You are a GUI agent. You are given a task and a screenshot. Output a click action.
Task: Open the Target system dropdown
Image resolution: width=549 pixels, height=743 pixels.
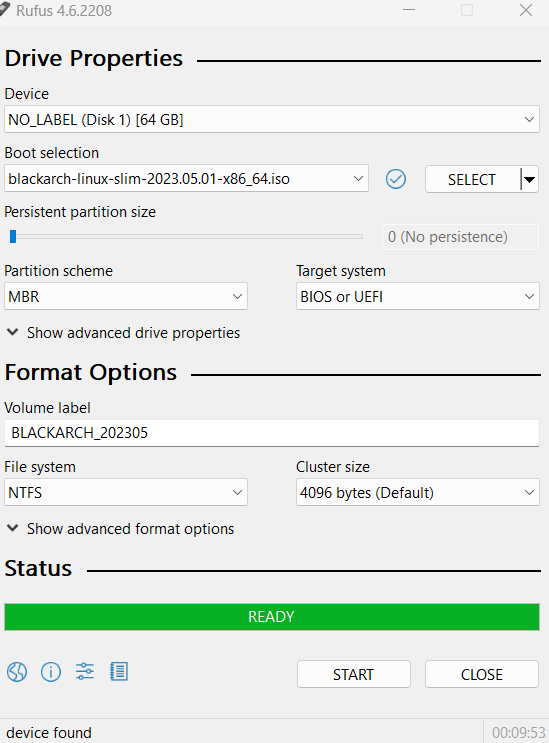(418, 297)
